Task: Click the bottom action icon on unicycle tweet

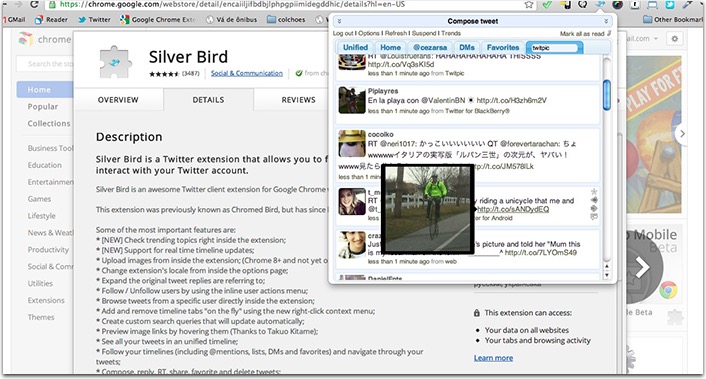Action: click(594, 217)
